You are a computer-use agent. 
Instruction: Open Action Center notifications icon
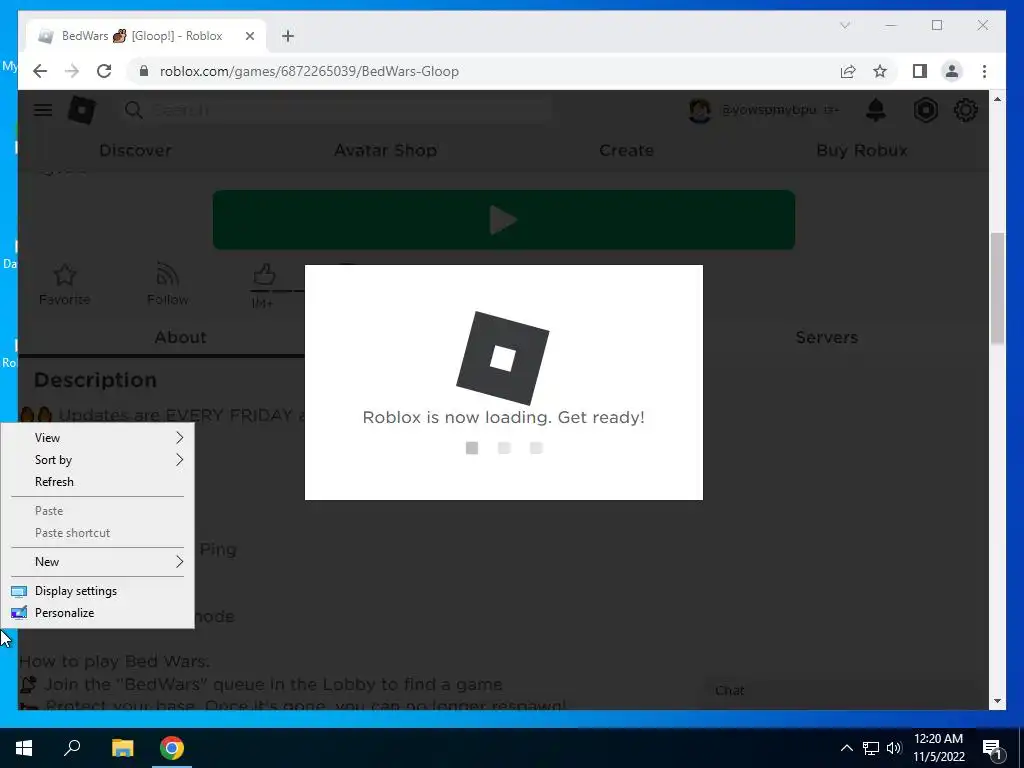coord(992,749)
